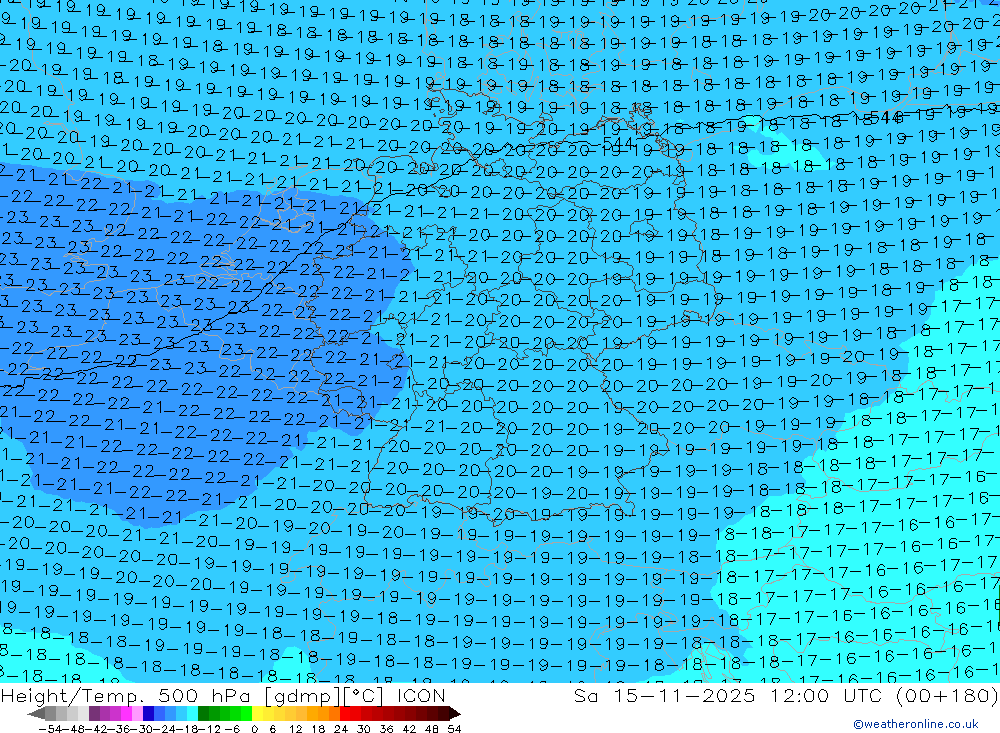The width and height of the screenshot is (1000, 733).
Task: Pick the cyan swatch above the -18 label
Action: point(192,713)
